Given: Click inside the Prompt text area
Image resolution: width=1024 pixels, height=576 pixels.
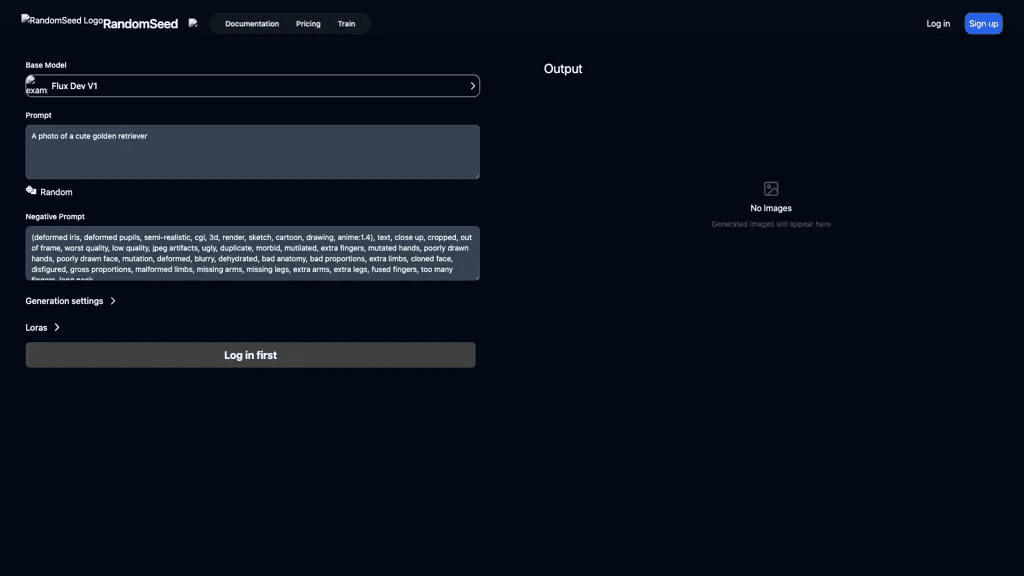Looking at the screenshot, I should pos(252,152).
